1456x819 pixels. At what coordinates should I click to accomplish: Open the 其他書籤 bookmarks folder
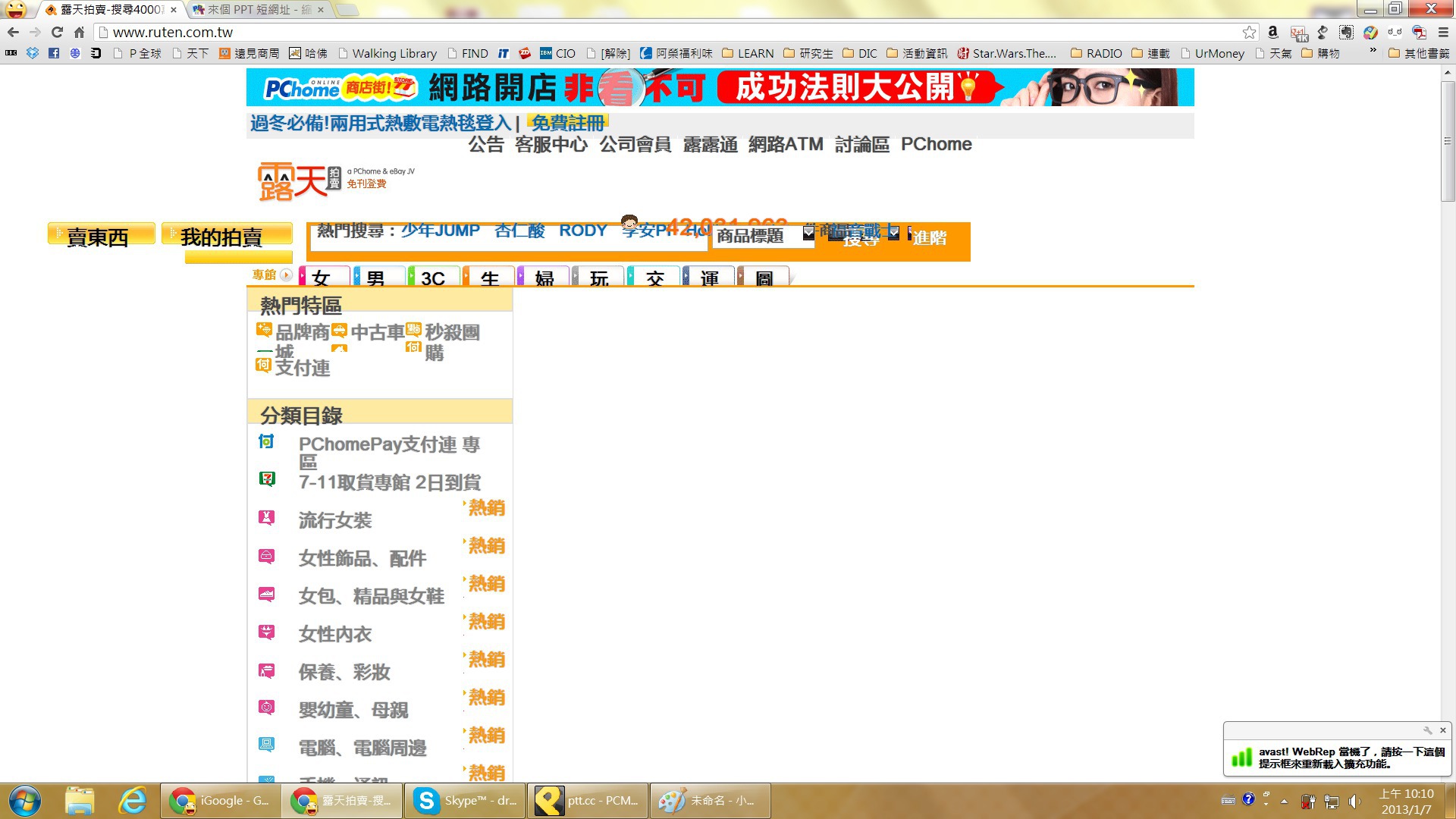[x=1418, y=53]
